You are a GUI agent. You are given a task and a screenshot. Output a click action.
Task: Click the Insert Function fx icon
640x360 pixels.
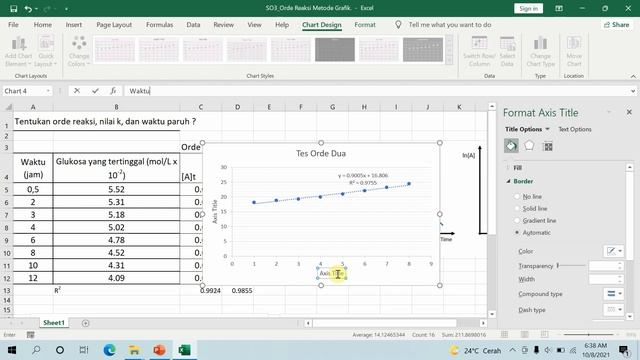pyautogui.click(x=113, y=91)
